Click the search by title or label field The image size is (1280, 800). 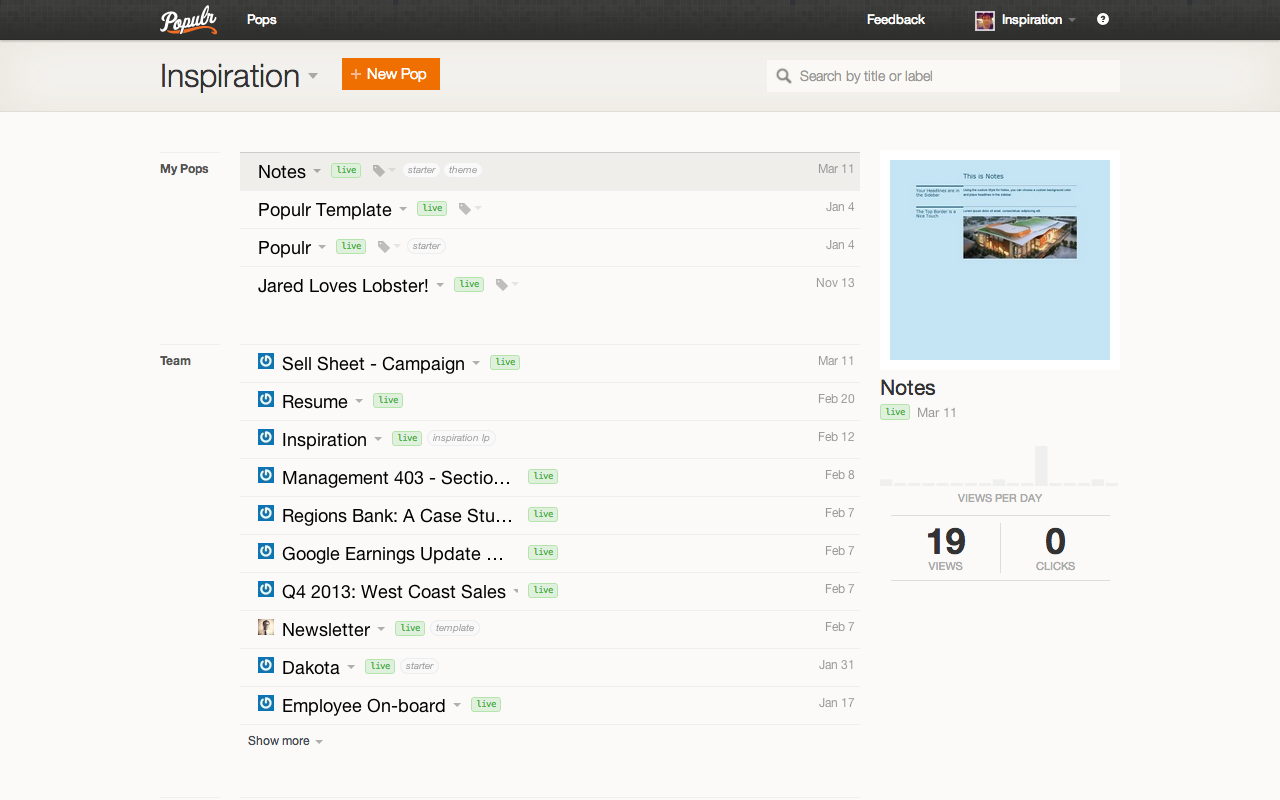coord(943,76)
